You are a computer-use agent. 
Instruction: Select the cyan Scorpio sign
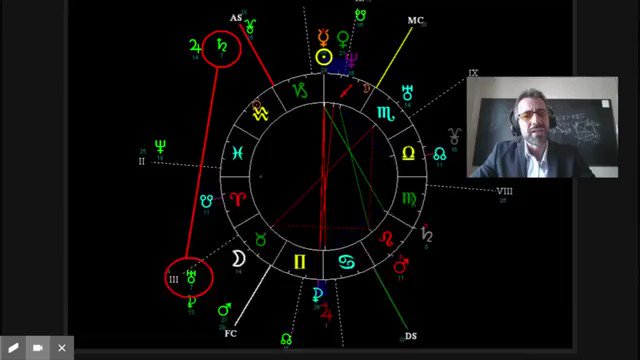[x=385, y=113]
